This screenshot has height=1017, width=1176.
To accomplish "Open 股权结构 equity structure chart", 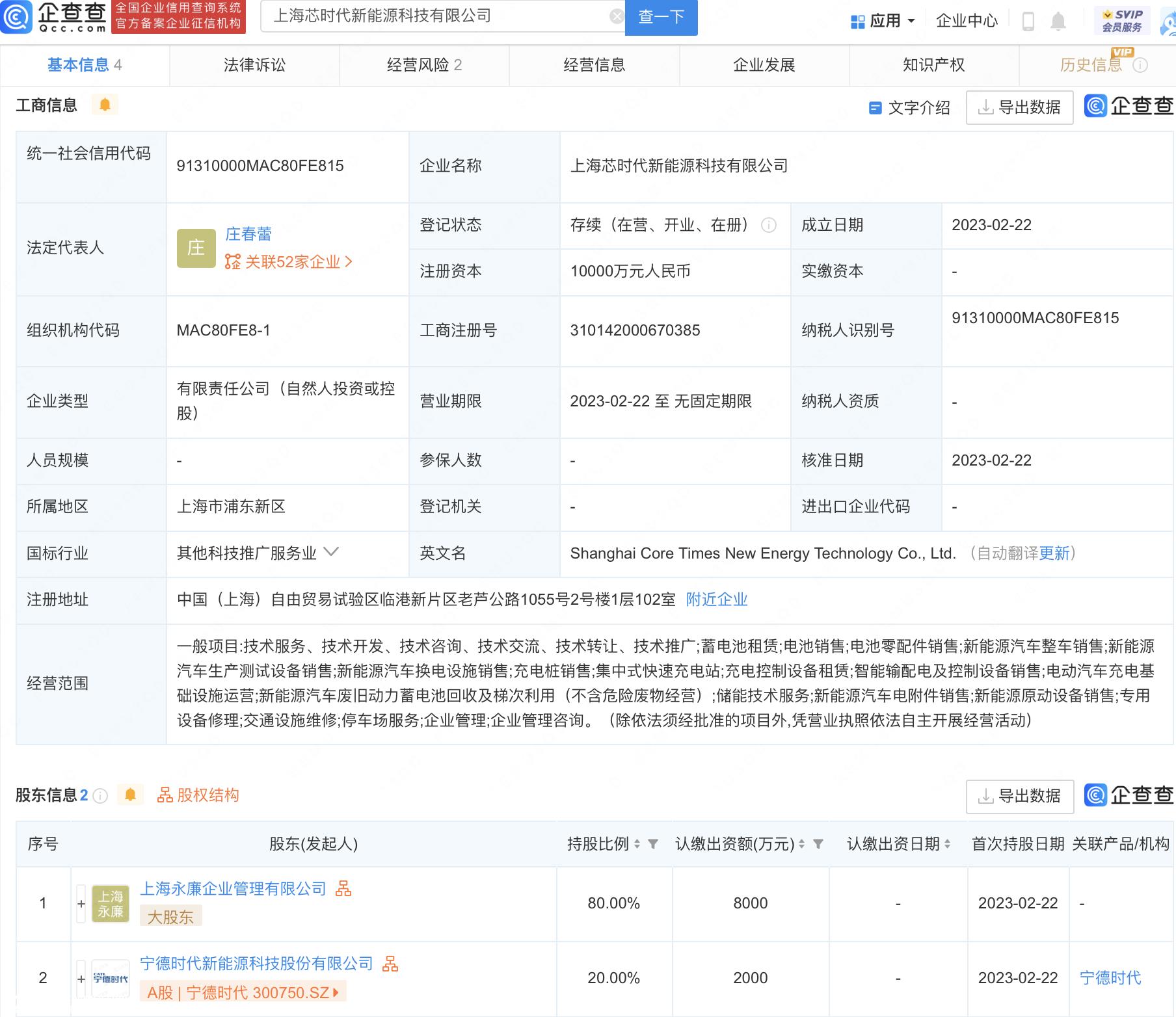I will pyautogui.click(x=198, y=795).
